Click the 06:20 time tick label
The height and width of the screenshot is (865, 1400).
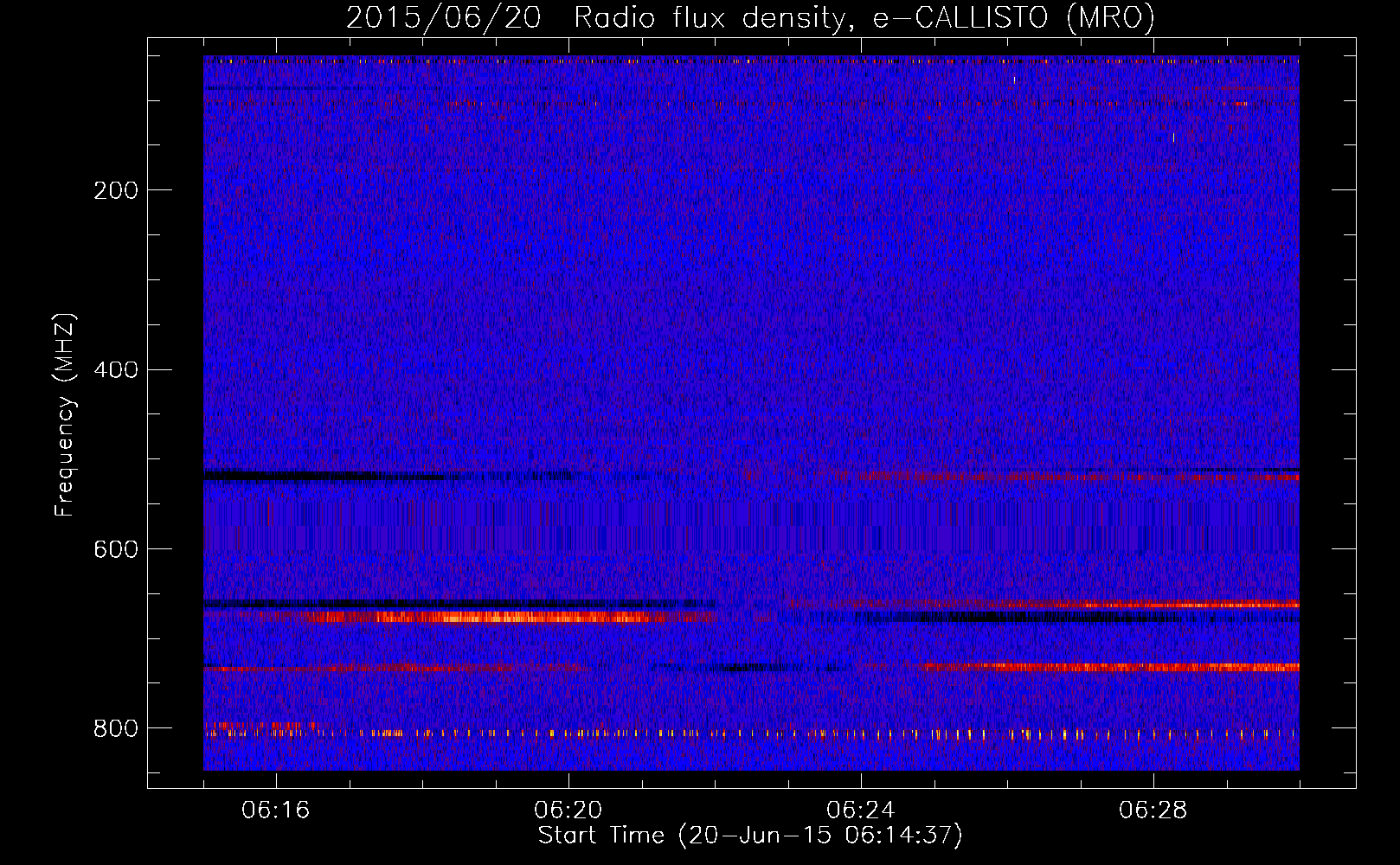pyautogui.click(x=568, y=811)
